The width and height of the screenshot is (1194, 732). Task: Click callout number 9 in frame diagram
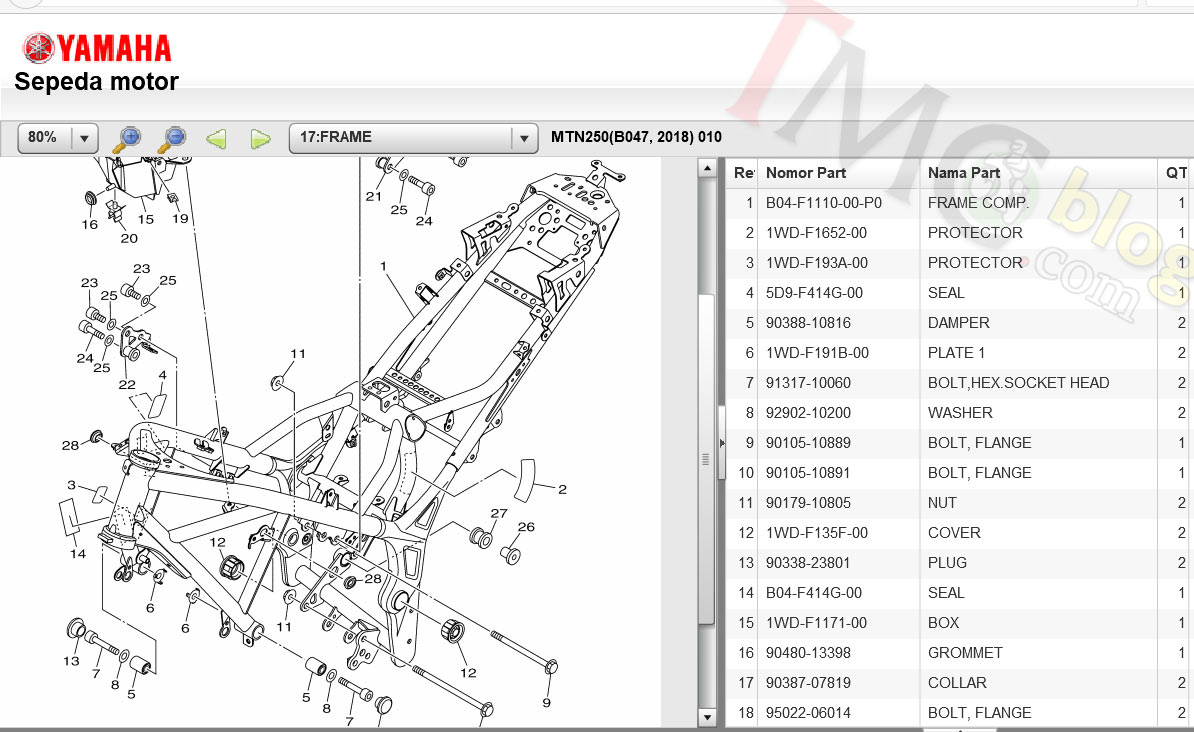[546, 702]
